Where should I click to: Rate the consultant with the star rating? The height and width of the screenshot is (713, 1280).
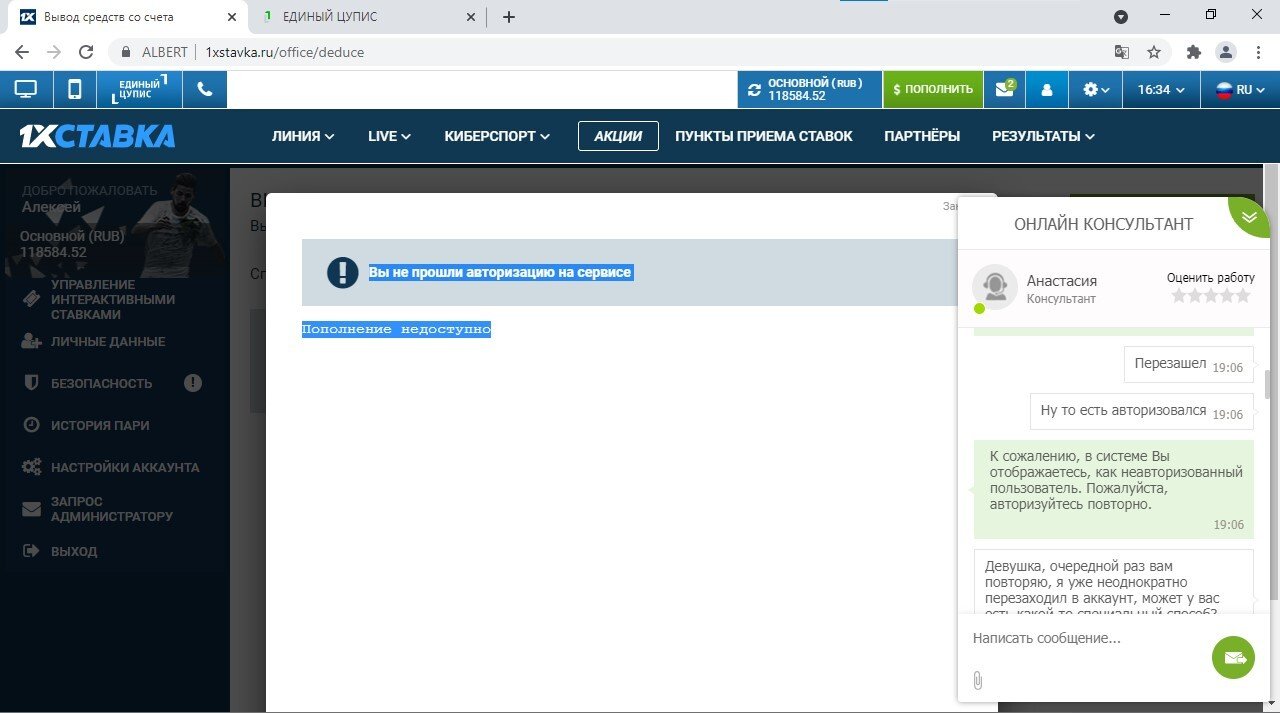[1210, 296]
